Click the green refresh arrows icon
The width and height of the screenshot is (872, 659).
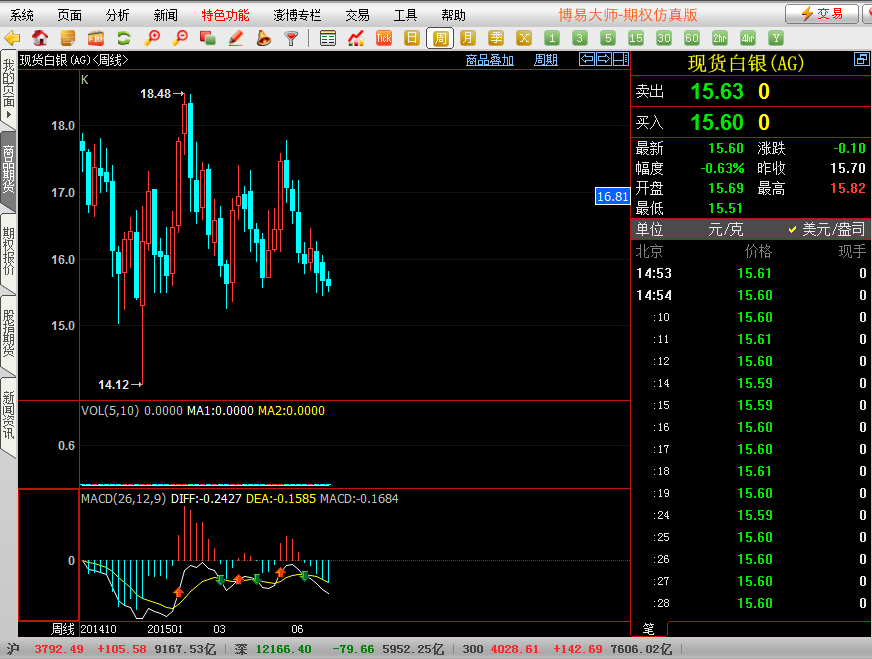click(124, 38)
